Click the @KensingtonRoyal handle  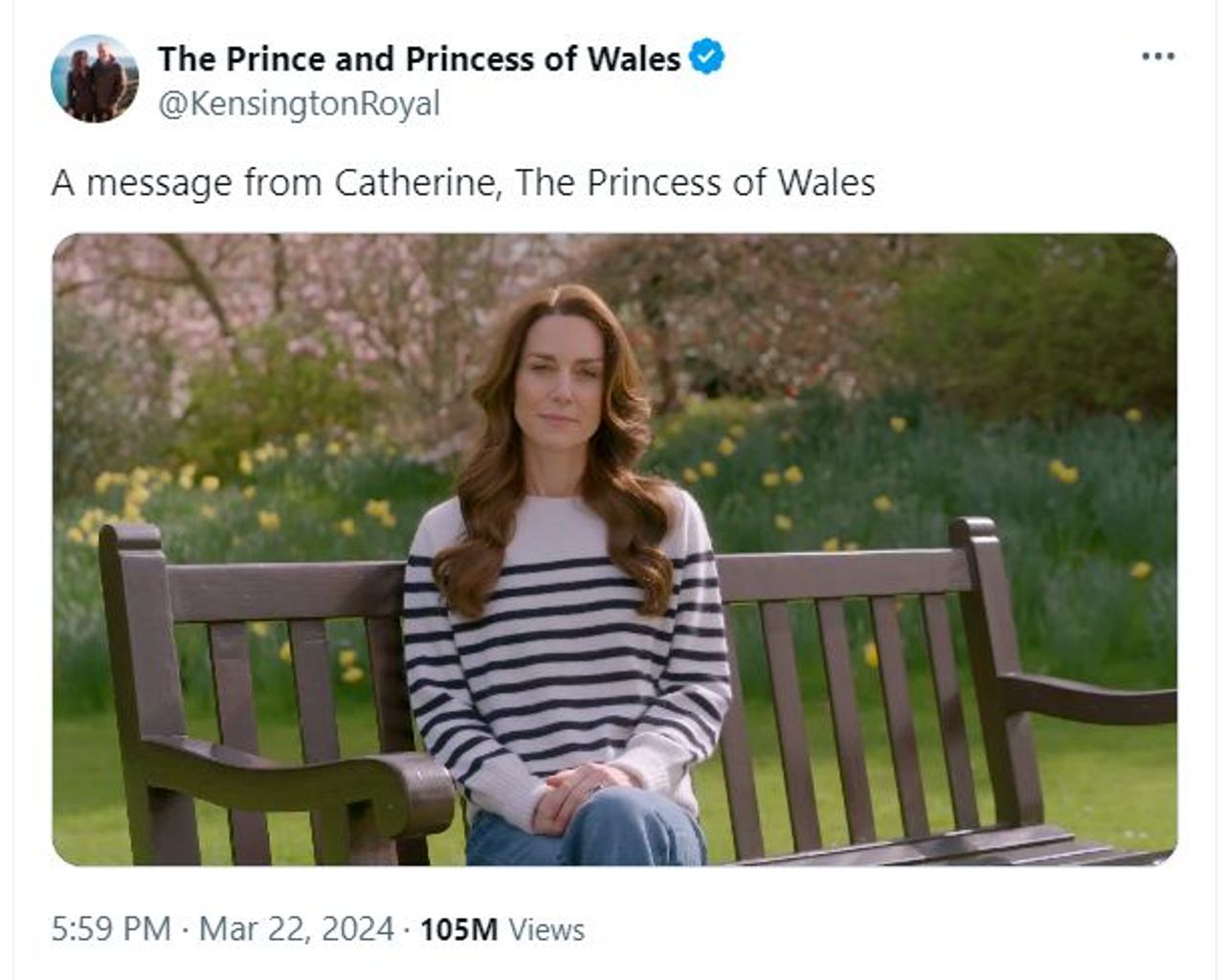tap(299, 103)
